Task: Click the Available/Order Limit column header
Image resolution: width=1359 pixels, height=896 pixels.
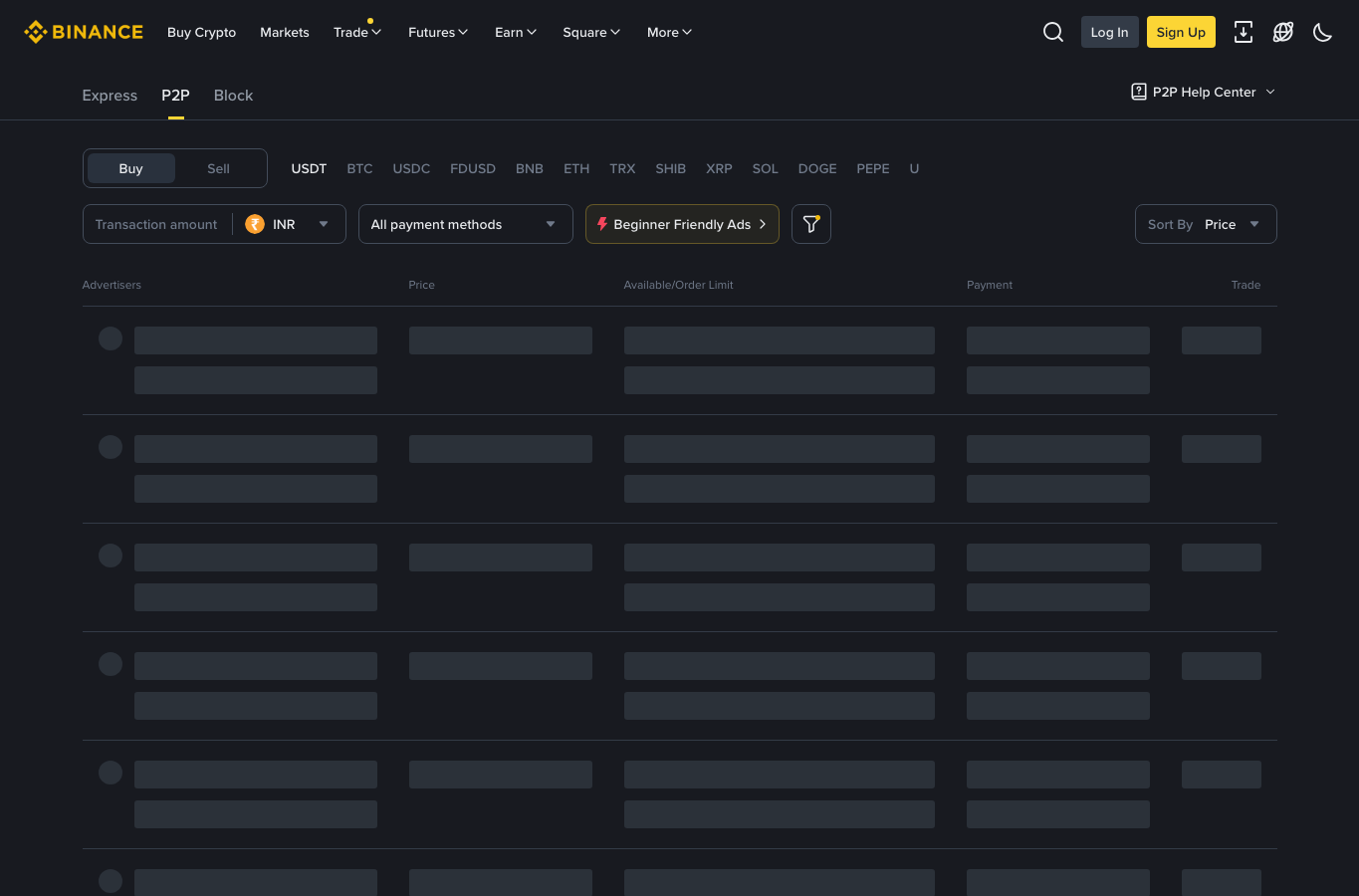Action: [x=678, y=285]
